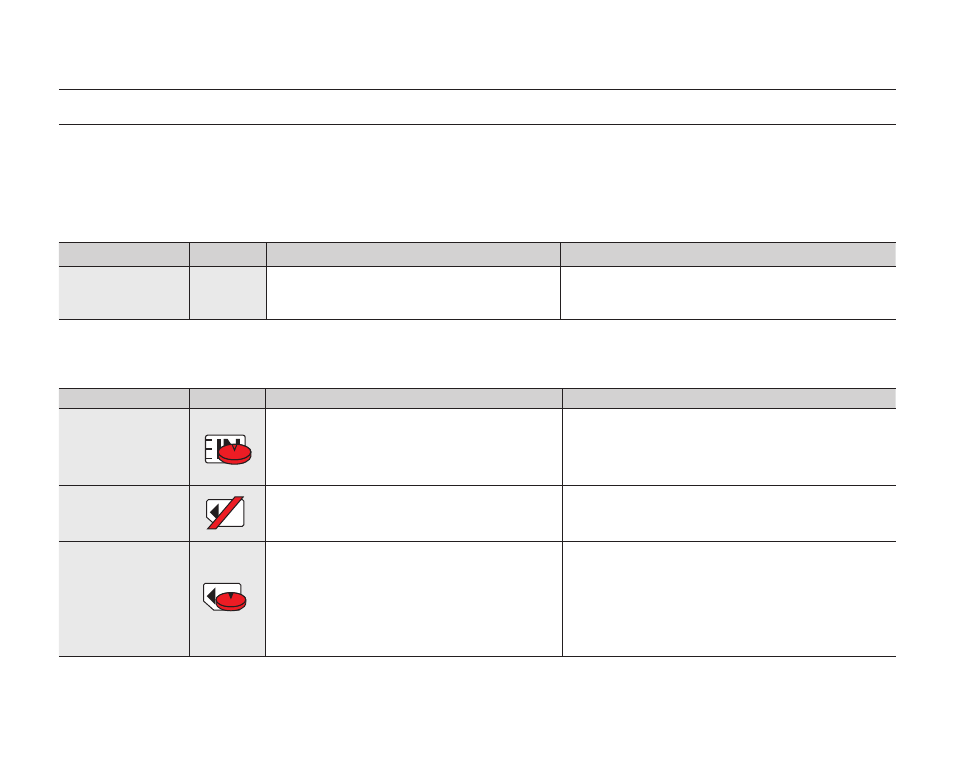The image size is (954, 766).
Task: Select the last header cell of upper table
Action: (x=728, y=254)
